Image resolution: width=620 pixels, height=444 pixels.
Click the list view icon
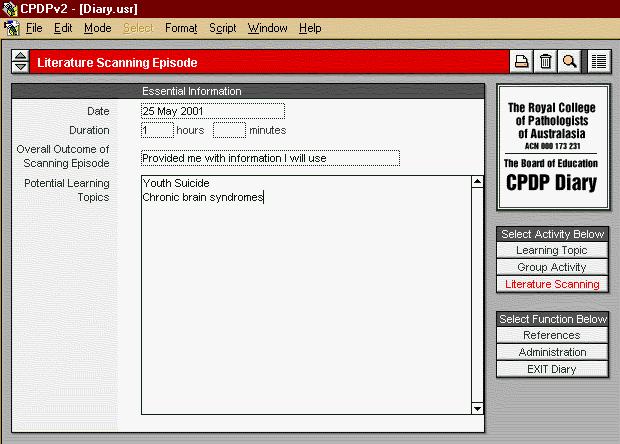[599, 62]
